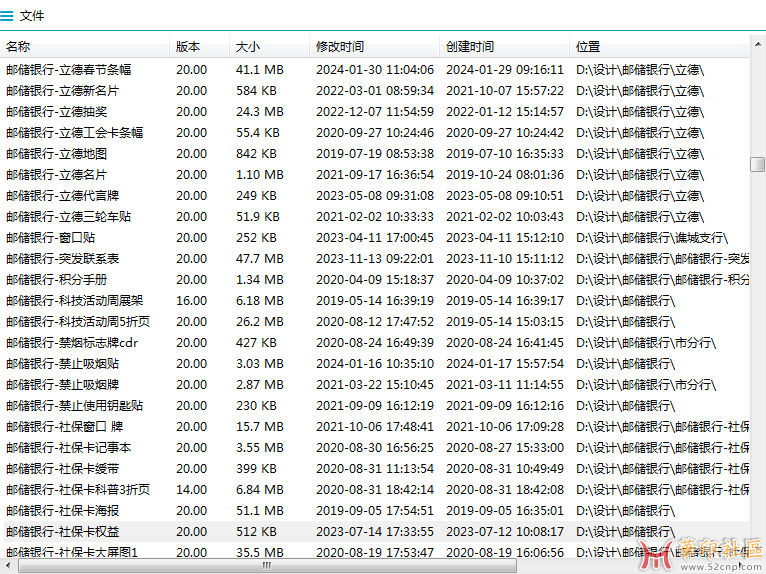
Task: Click size 41.1 MB cell
Action: [x=260, y=70]
